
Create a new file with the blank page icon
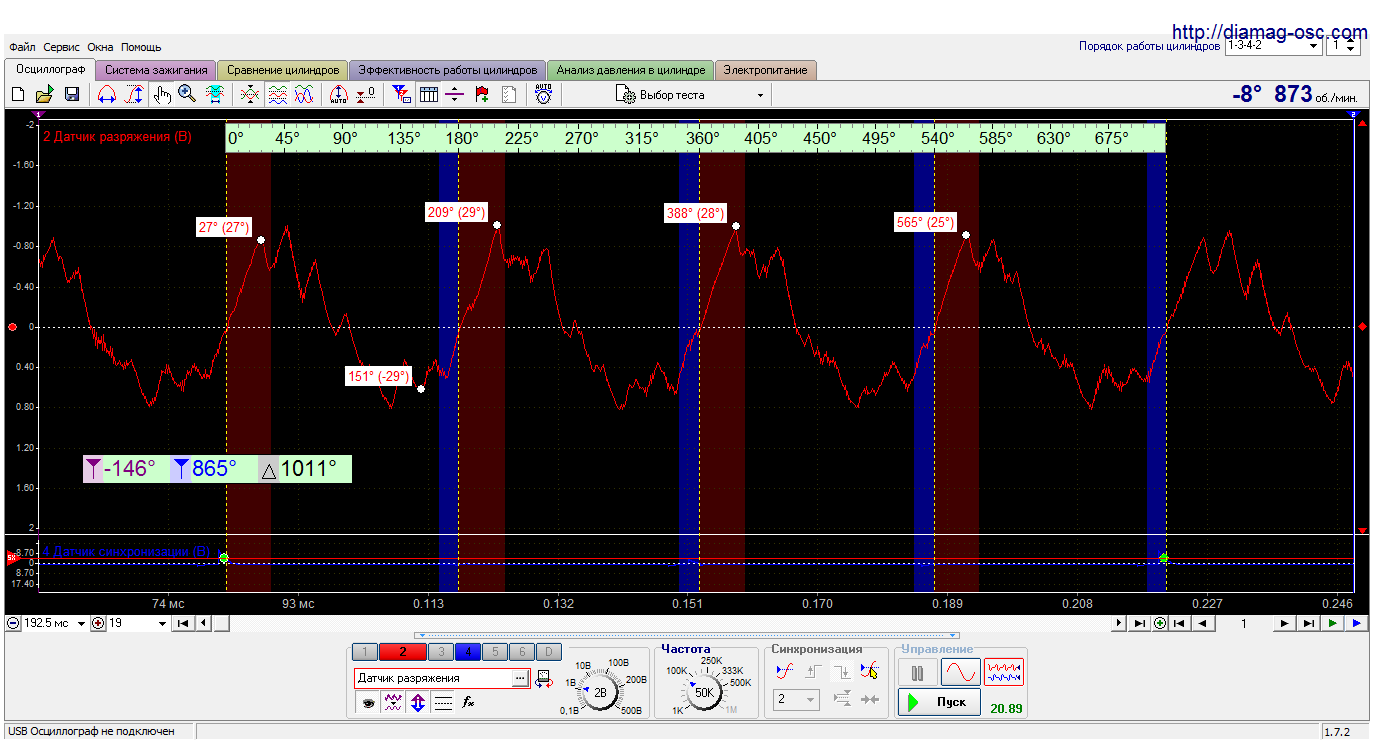tap(18, 94)
